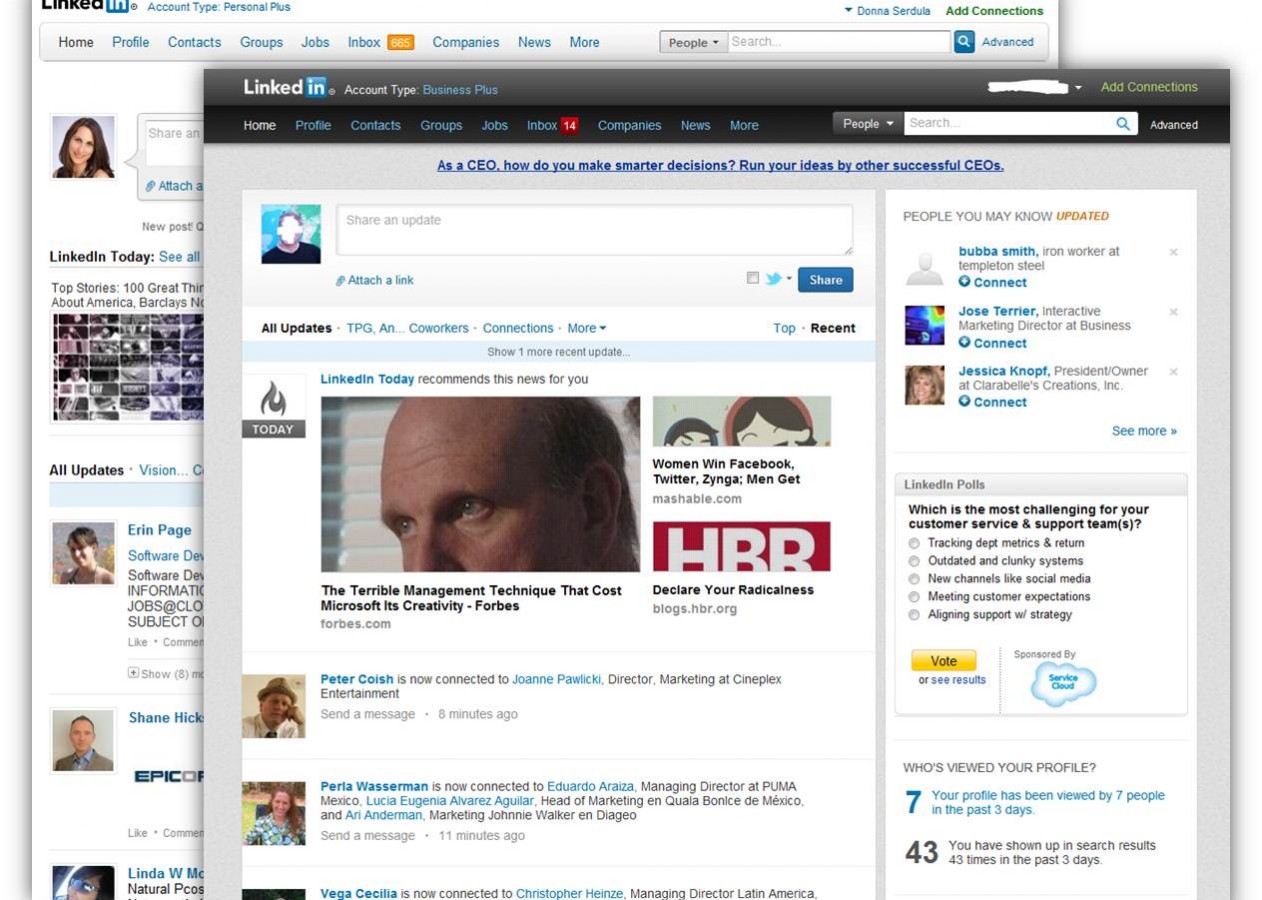Dismiss the Jose Terrier suggestion

(x=1174, y=312)
